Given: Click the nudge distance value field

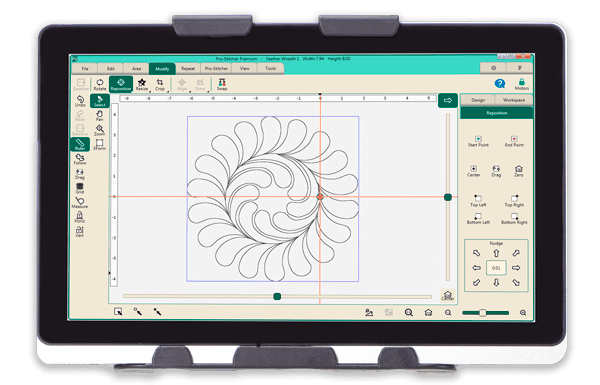Looking at the screenshot, I should click(x=496, y=268).
